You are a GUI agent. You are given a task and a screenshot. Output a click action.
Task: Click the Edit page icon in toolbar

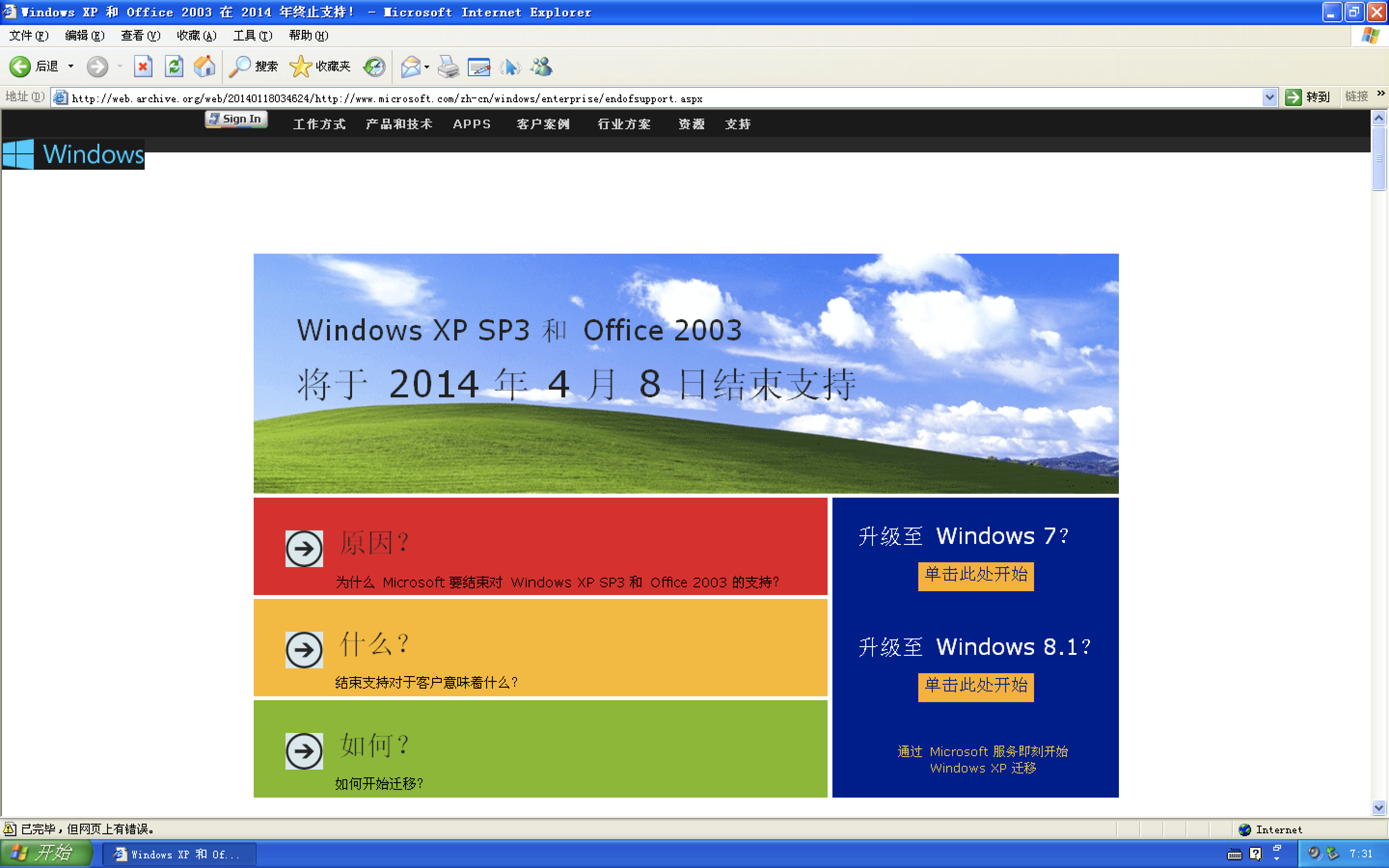tap(479, 67)
